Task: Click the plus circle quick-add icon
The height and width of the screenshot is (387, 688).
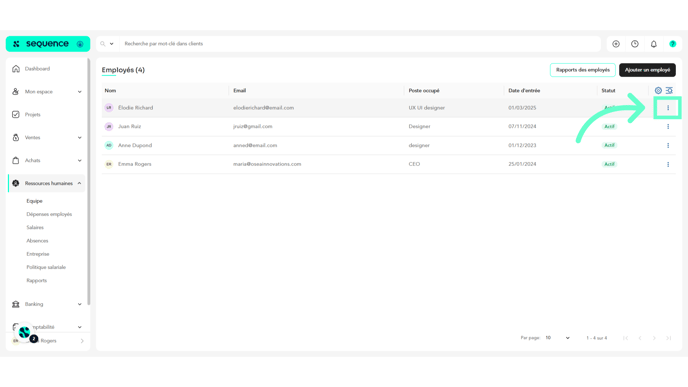Action: point(616,44)
